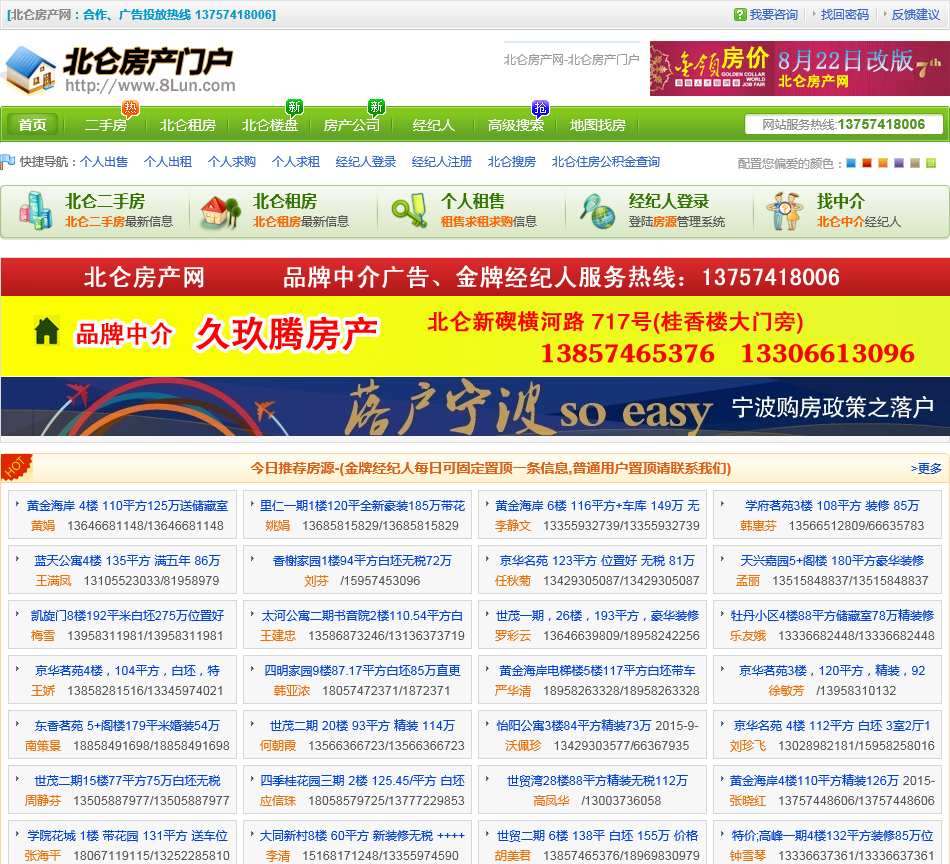Click the 反馈建议 link

915,15
